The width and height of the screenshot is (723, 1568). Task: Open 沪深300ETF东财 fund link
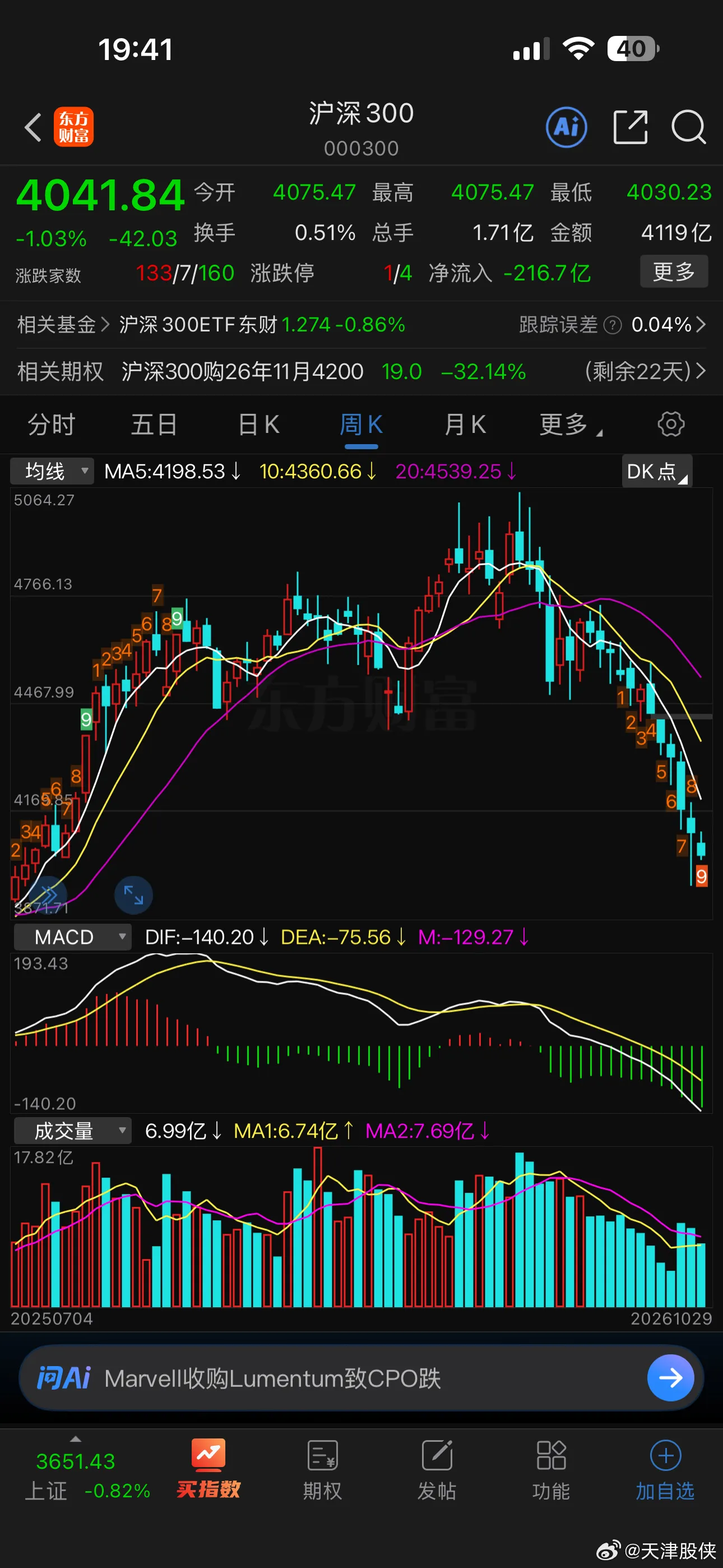[262, 325]
